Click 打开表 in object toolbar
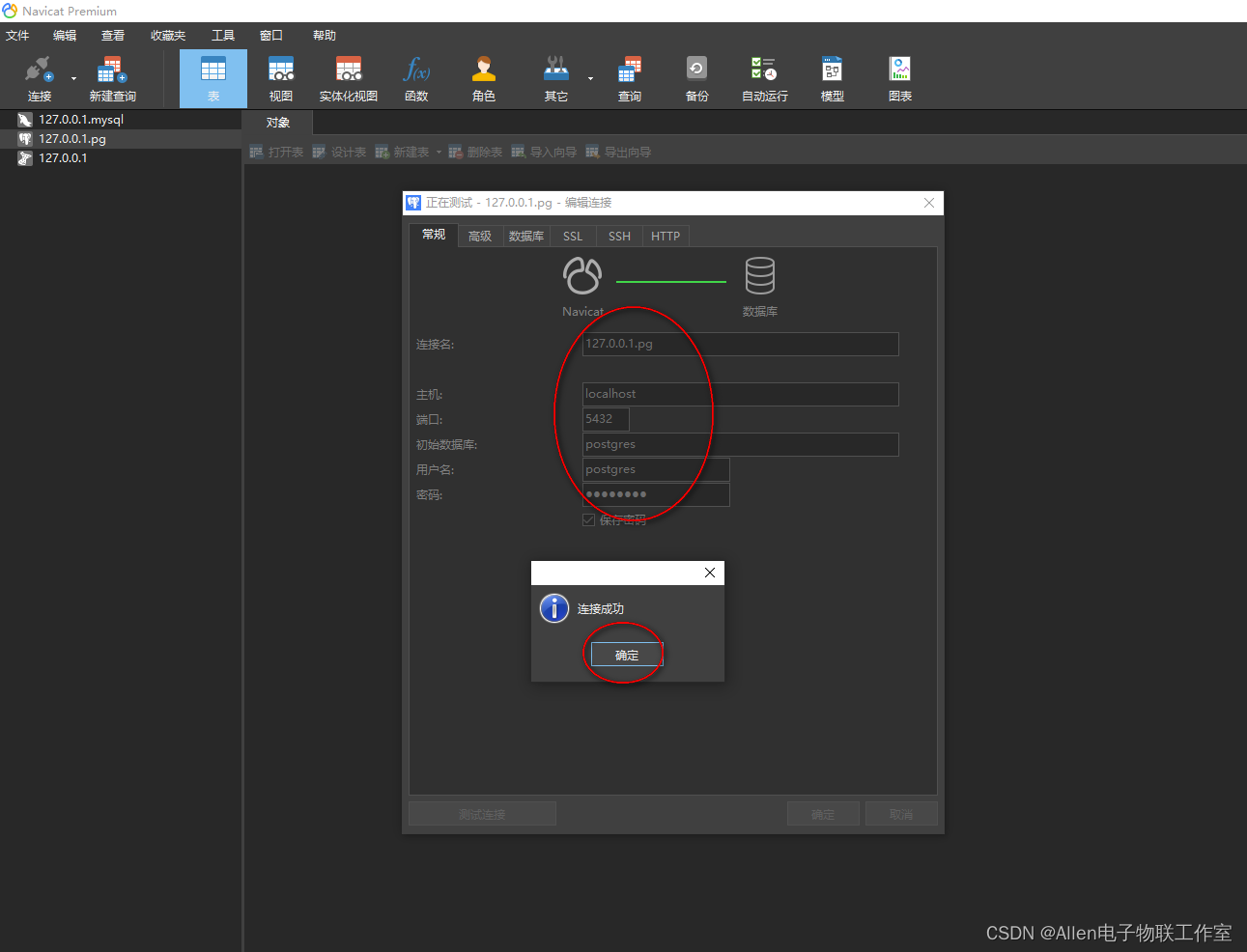Viewport: 1247px width, 952px height. click(276, 153)
